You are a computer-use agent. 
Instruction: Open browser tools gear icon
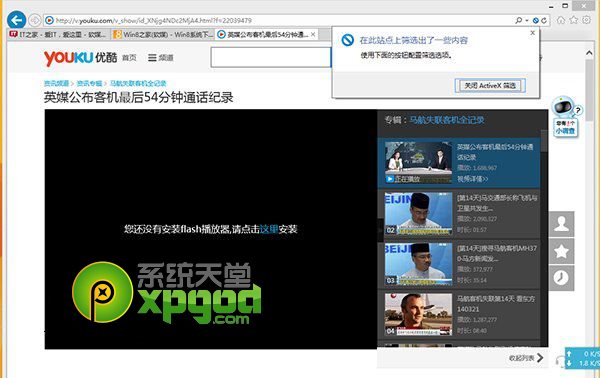(586, 20)
